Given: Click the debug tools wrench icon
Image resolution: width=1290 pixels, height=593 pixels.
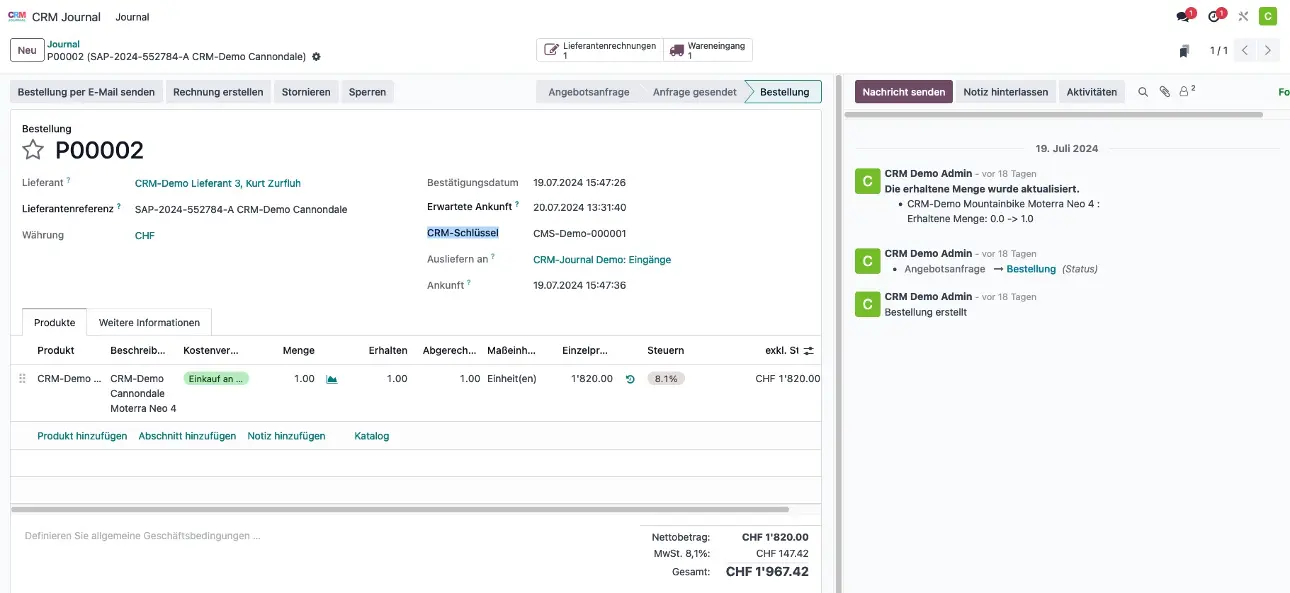Looking at the screenshot, I should point(1243,17).
